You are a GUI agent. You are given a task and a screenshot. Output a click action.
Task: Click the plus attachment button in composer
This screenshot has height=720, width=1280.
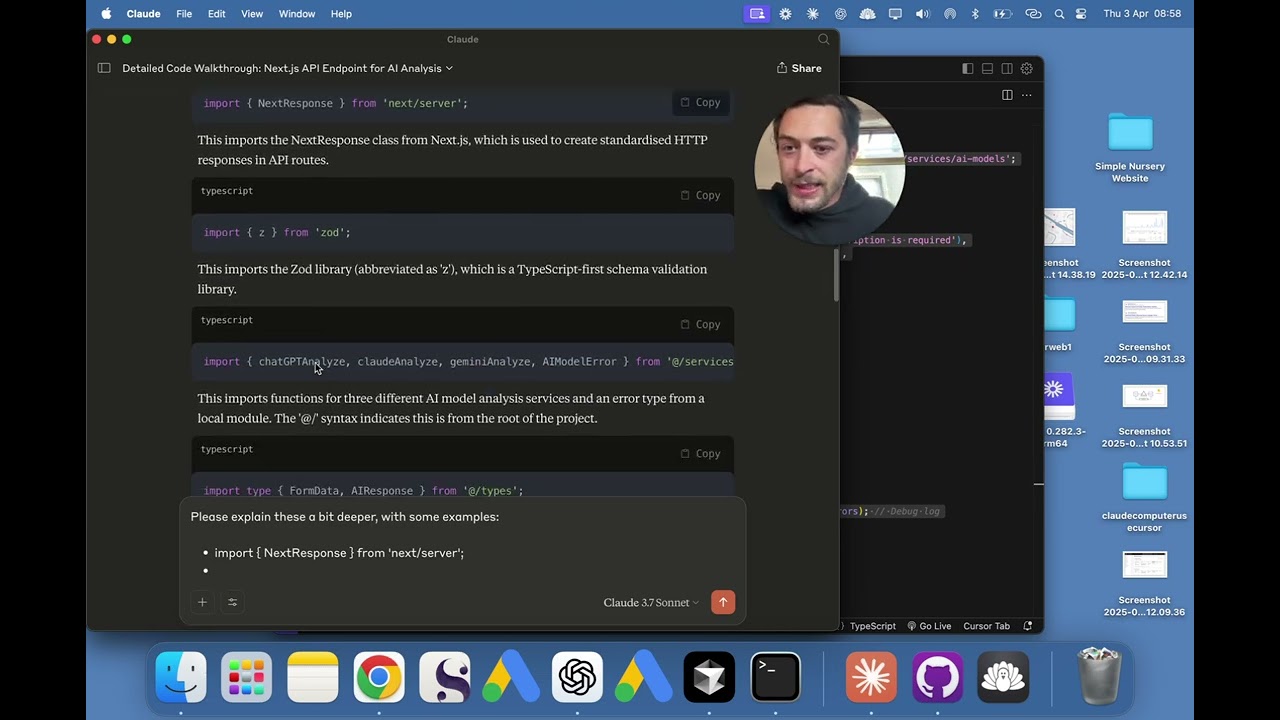[x=202, y=602]
